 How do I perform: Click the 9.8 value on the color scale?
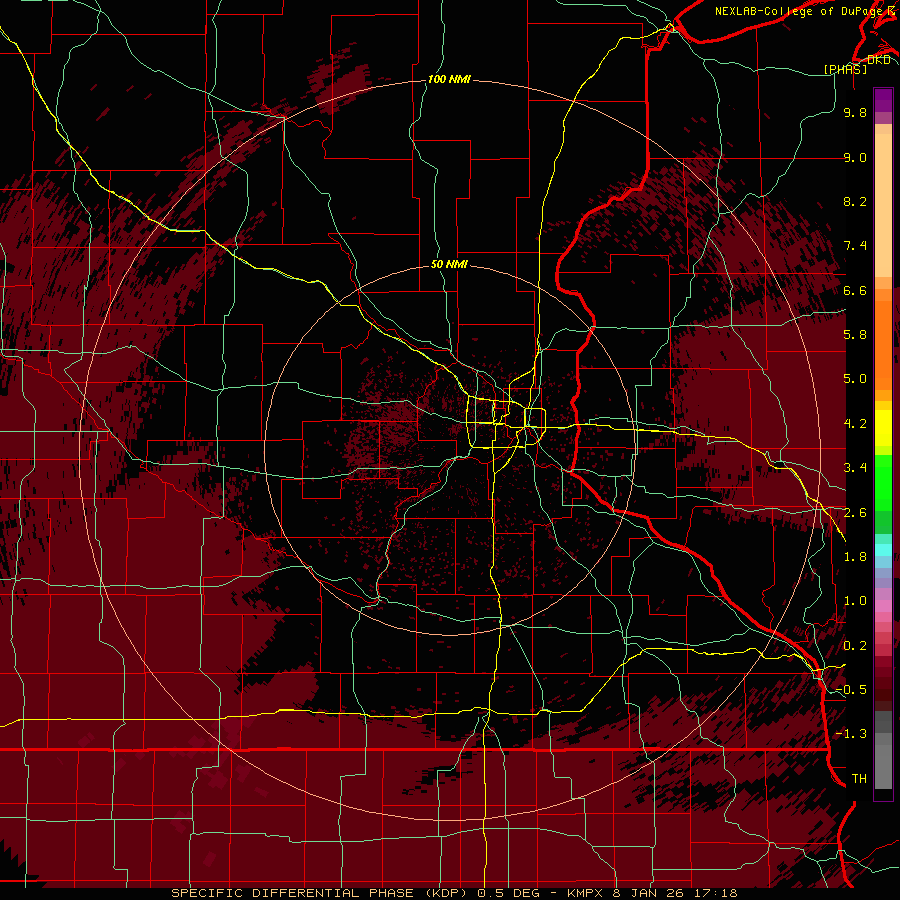(x=855, y=112)
